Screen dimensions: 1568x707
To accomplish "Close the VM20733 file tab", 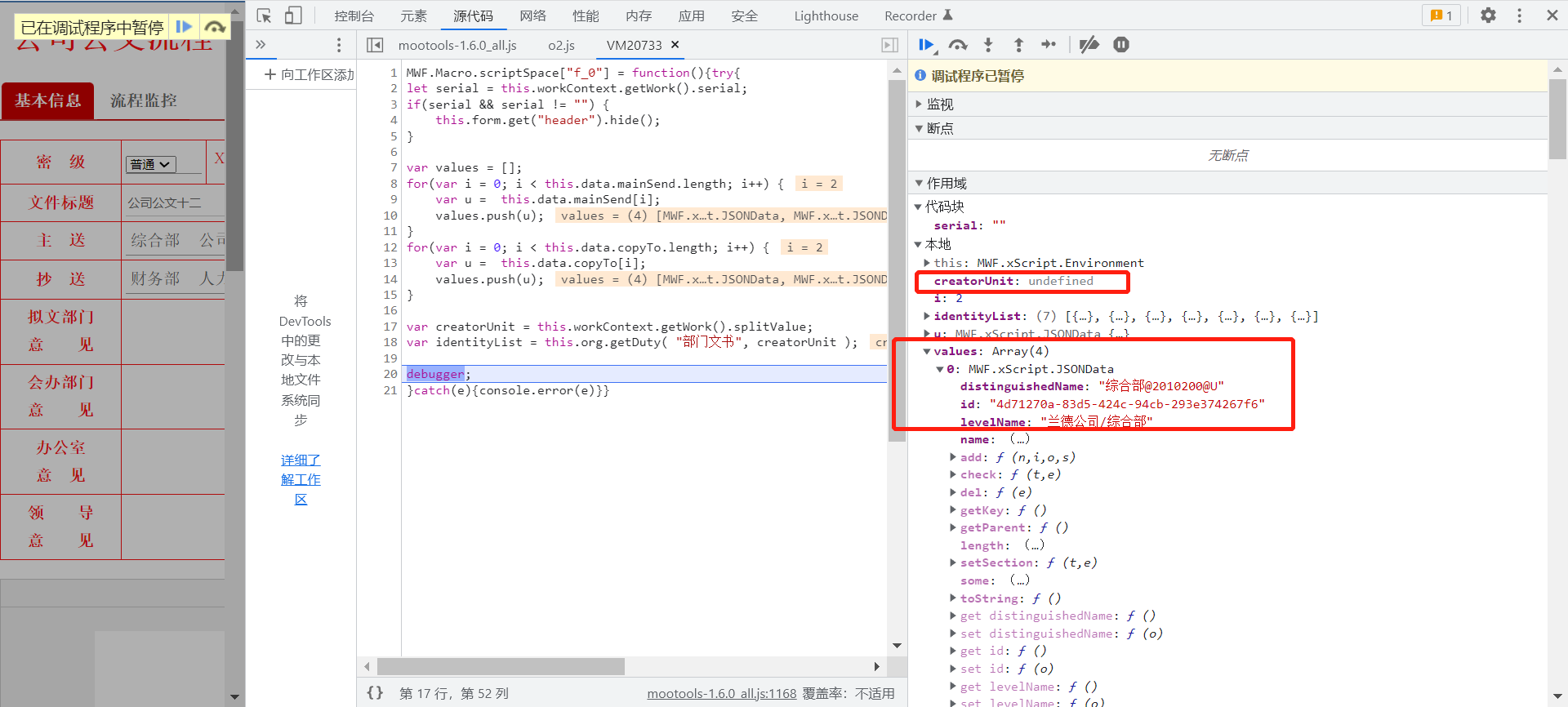I will pyautogui.click(x=675, y=45).
